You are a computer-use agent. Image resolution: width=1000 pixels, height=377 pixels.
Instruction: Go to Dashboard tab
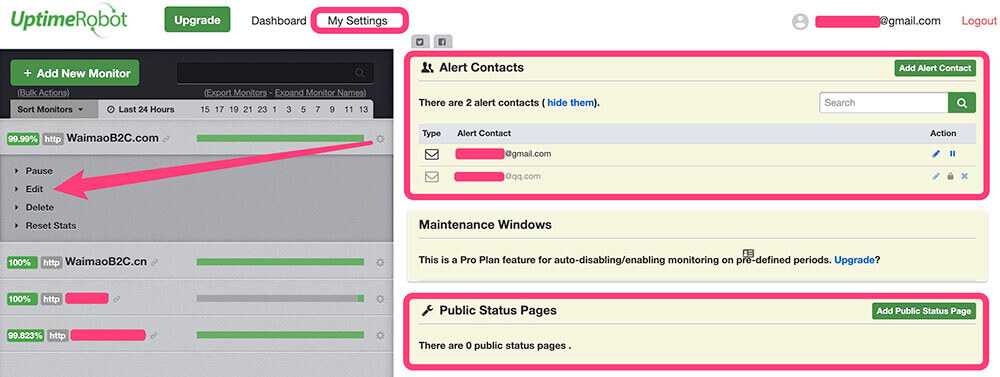coord(279,20)
